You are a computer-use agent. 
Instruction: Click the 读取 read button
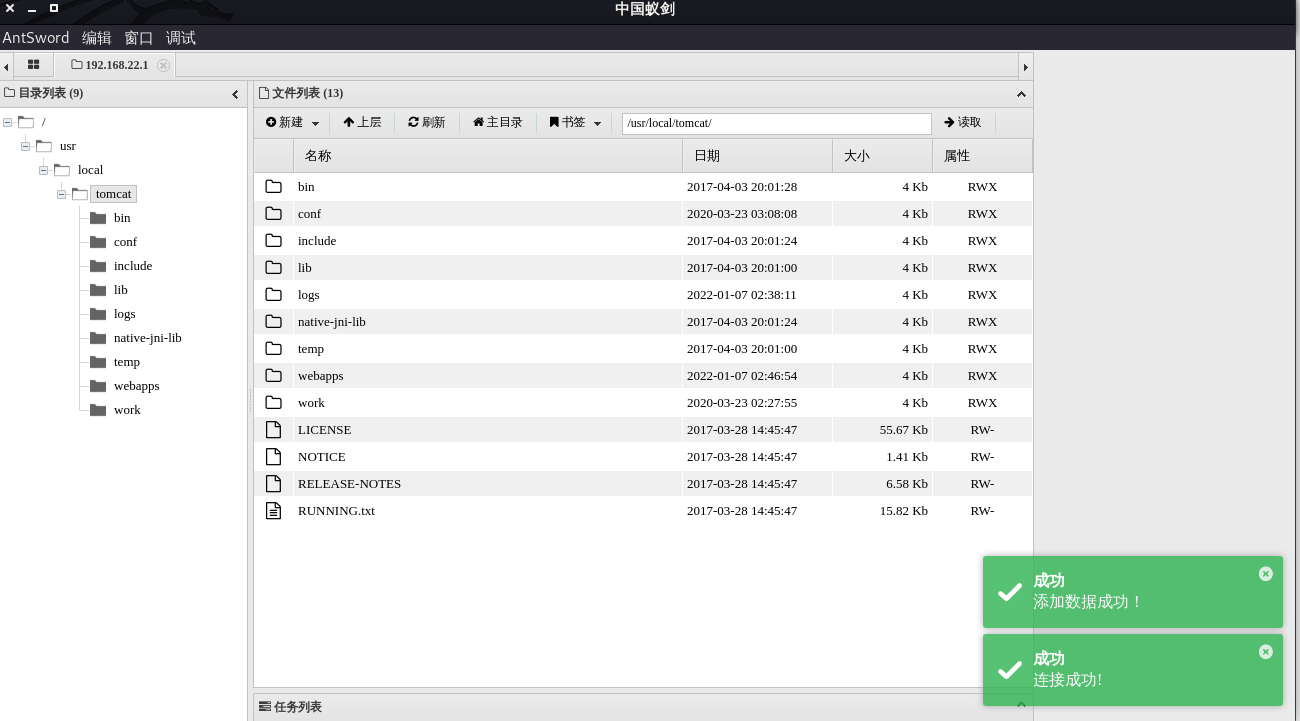click(x=963, y=122)
